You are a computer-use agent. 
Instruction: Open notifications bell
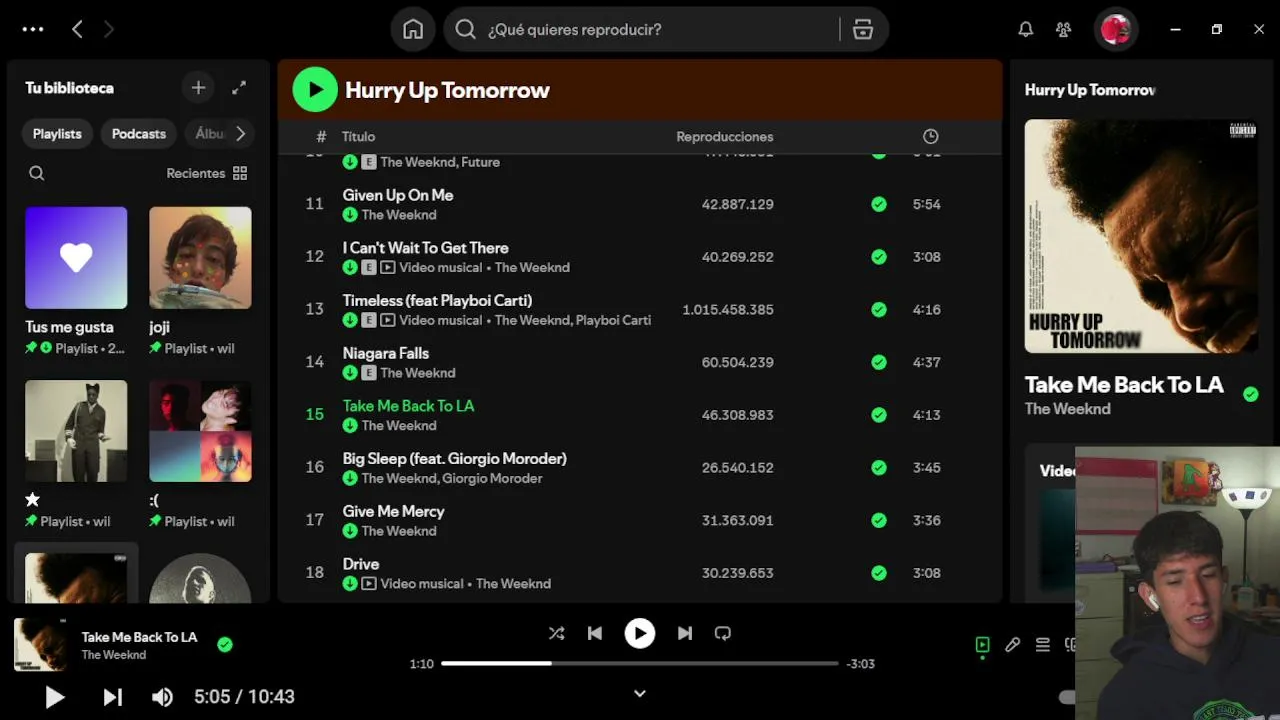[1026, 30]
